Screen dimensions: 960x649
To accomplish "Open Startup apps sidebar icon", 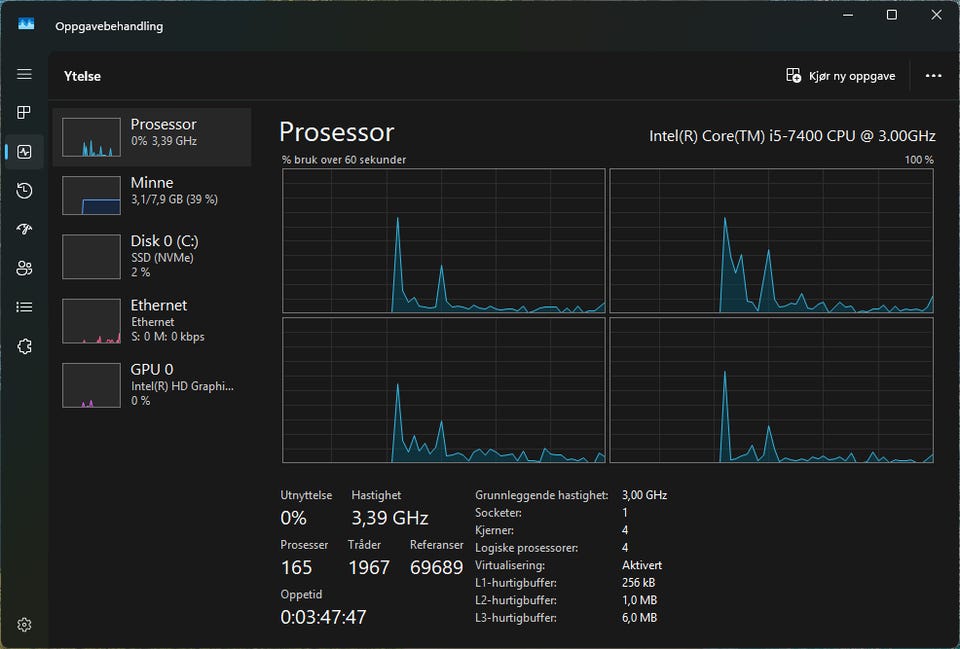I will pyautogui.click(x=24, y=229).
